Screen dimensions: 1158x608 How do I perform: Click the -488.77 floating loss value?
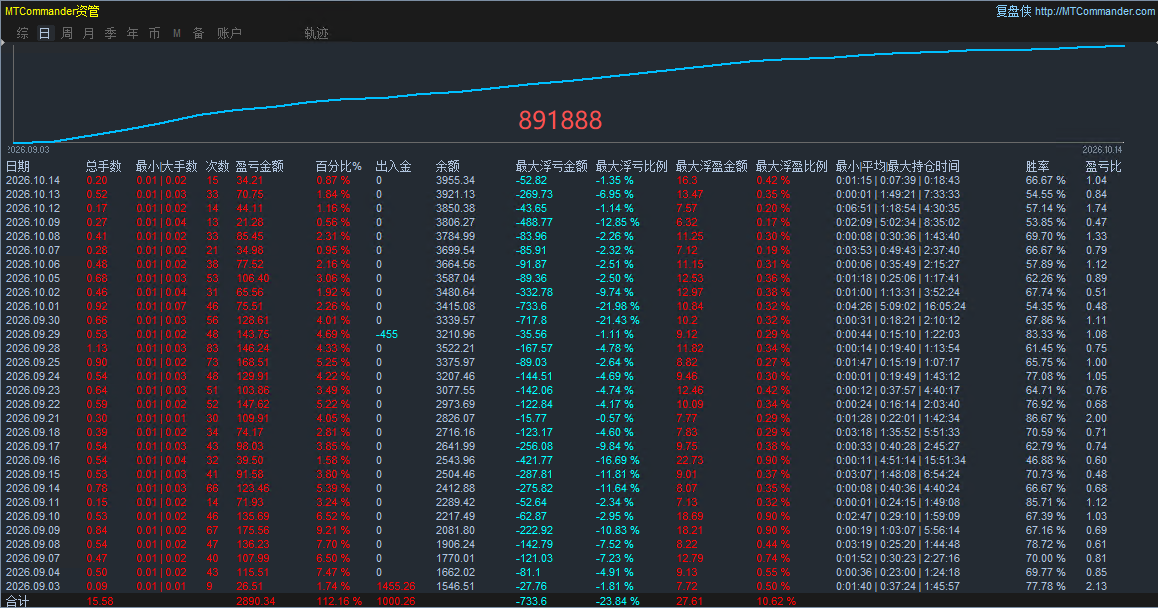coord(534,222)
